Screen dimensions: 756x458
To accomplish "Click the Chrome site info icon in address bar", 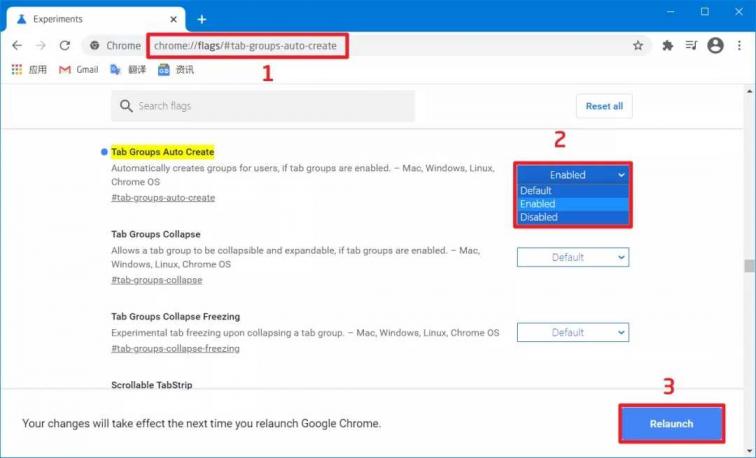I will click(95, 45).
